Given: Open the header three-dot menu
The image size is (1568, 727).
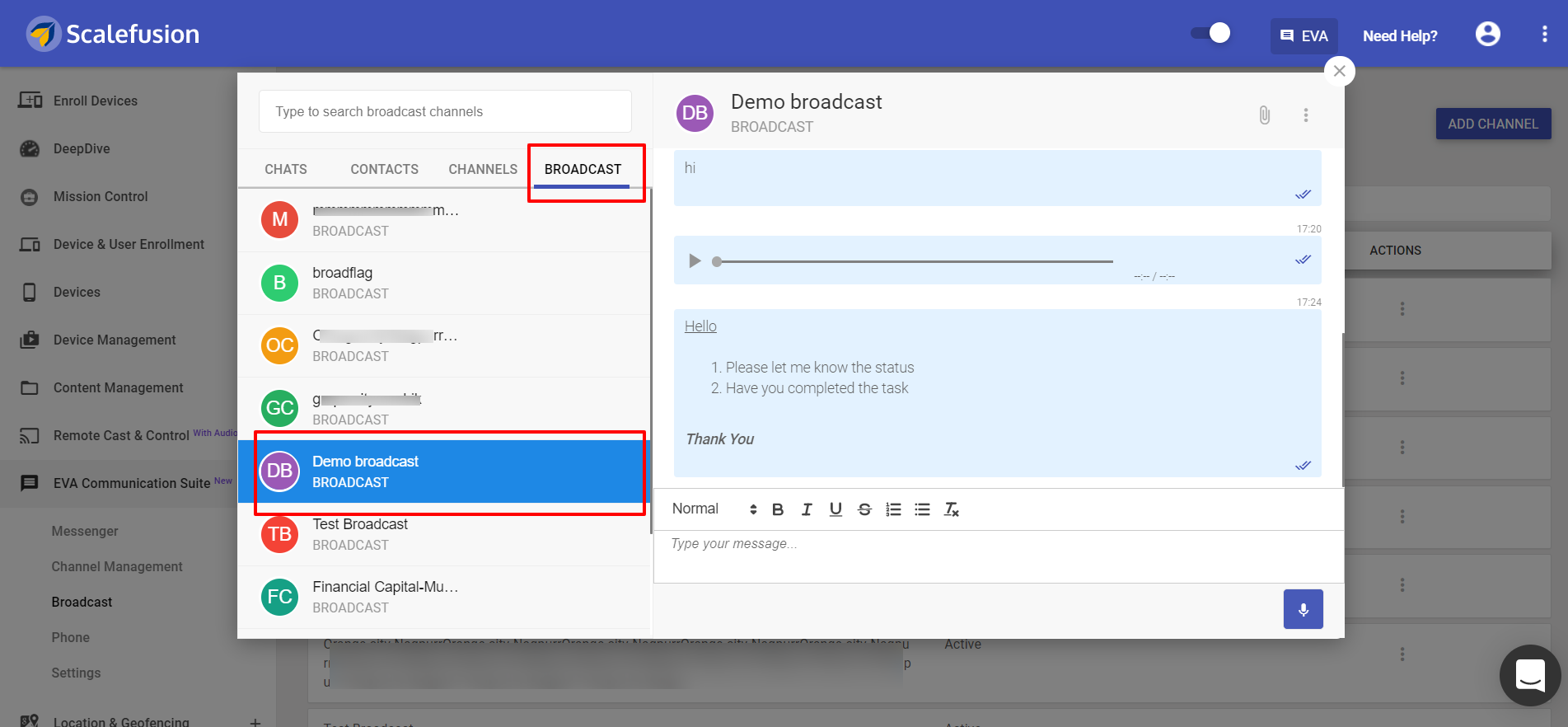Looking at the screenshot, I should (1544, 34).
